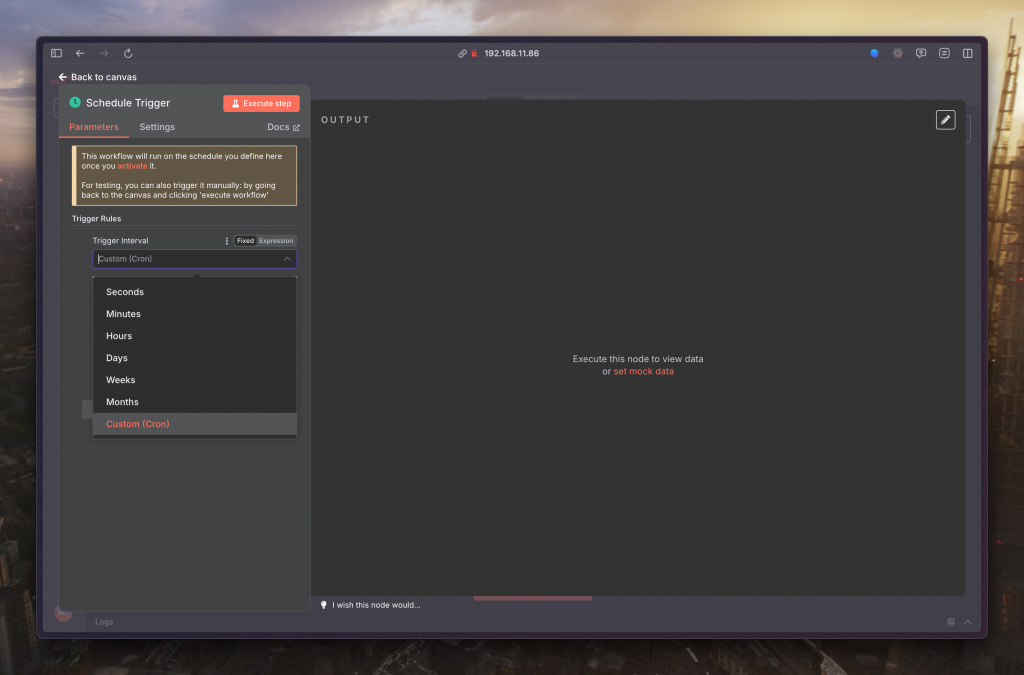
Task: Click the red insecure lock icon
Action: 475,54
